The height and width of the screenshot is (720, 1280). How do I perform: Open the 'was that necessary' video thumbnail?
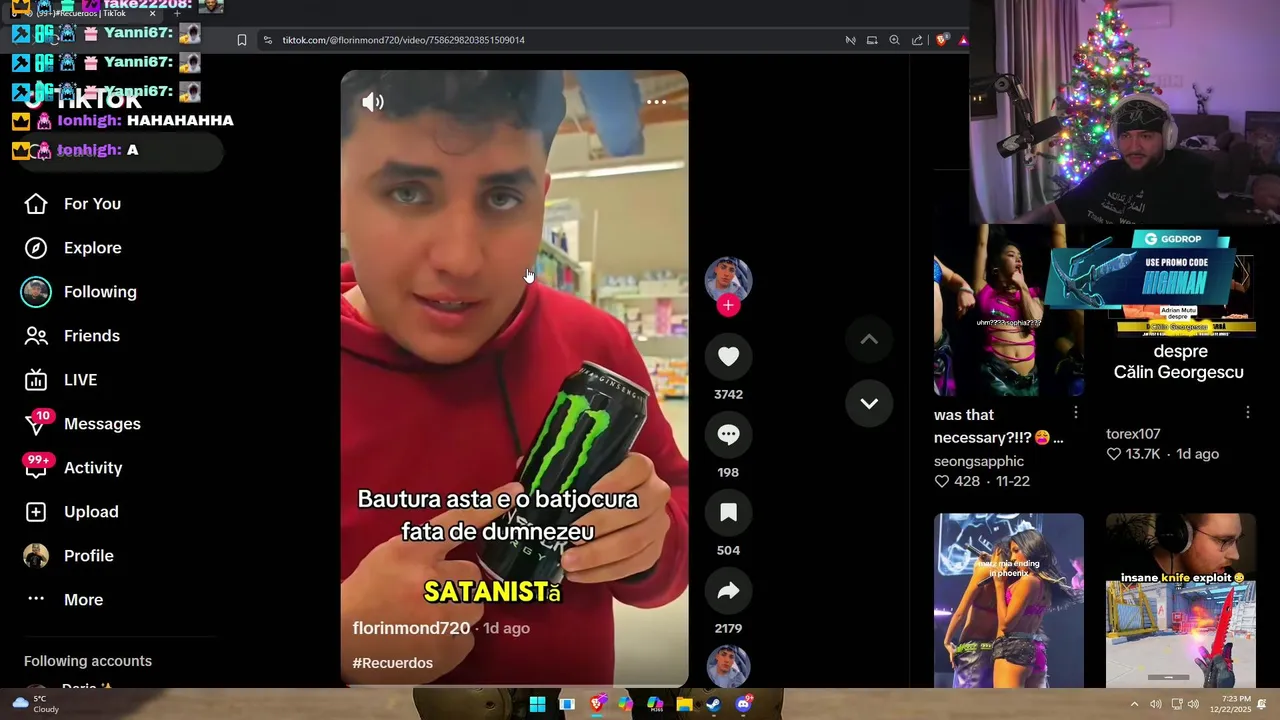tap(1008, 310)
